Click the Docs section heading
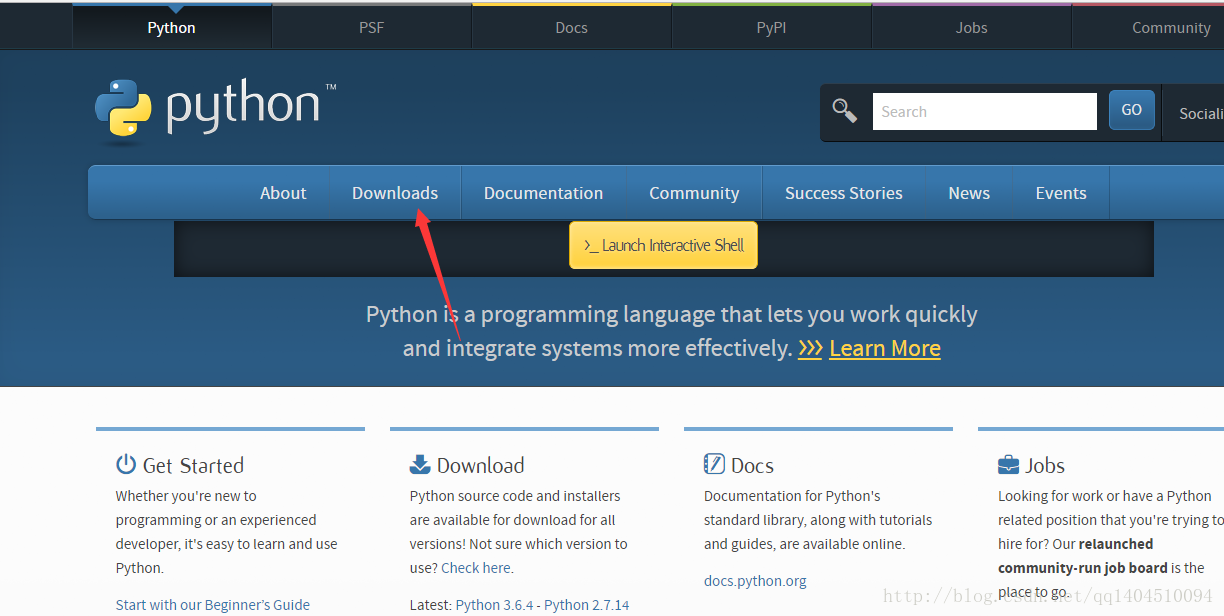Image resolution: width=1224 pixels, height=616 pixels. [x=752, y=465]
